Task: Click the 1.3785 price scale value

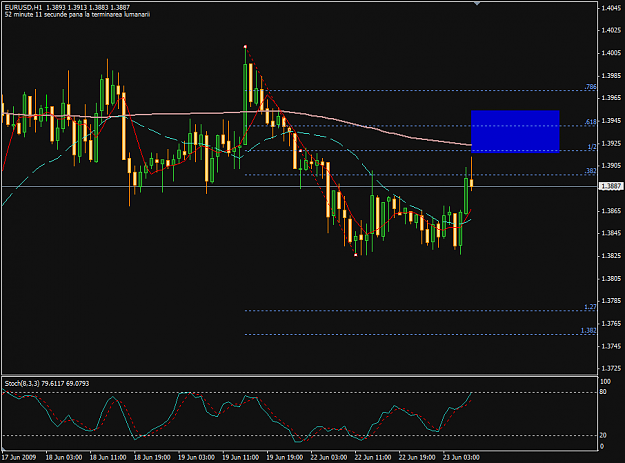Action: click(x=611, y=300)
